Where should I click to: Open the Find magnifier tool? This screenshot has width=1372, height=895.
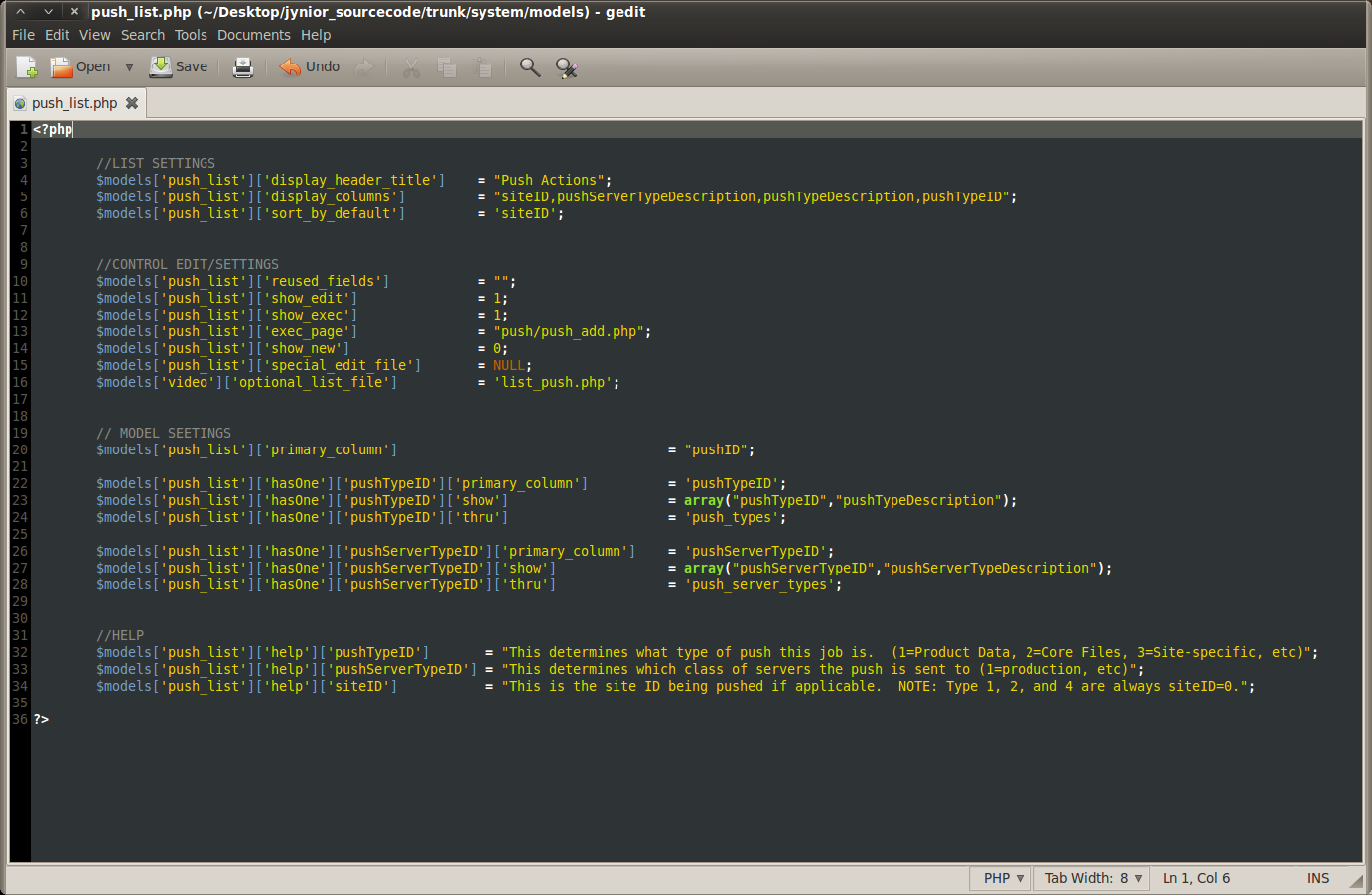[x=530, y=67]
